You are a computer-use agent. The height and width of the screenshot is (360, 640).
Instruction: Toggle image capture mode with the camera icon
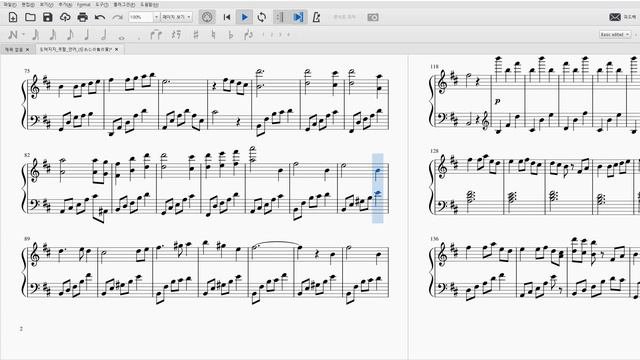click(373, 17)
